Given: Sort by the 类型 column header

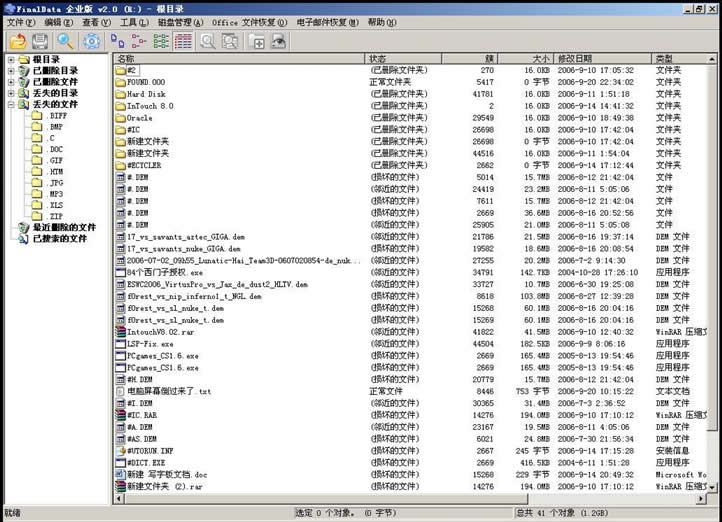Looking at the screenshot, I should pyautogui.click(x=680, y=58).
